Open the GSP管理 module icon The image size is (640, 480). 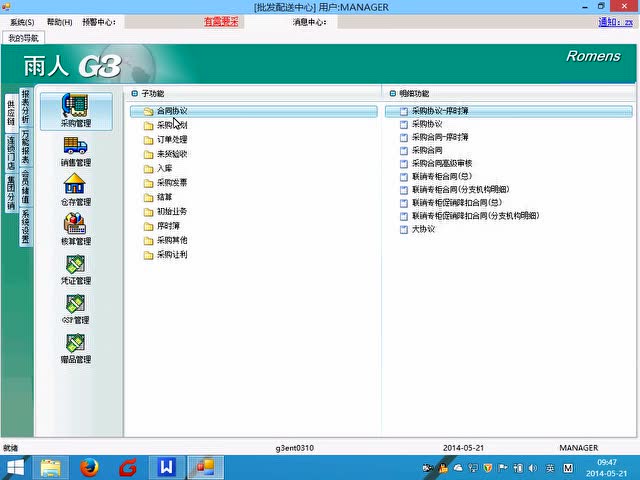tap(76, 304)
